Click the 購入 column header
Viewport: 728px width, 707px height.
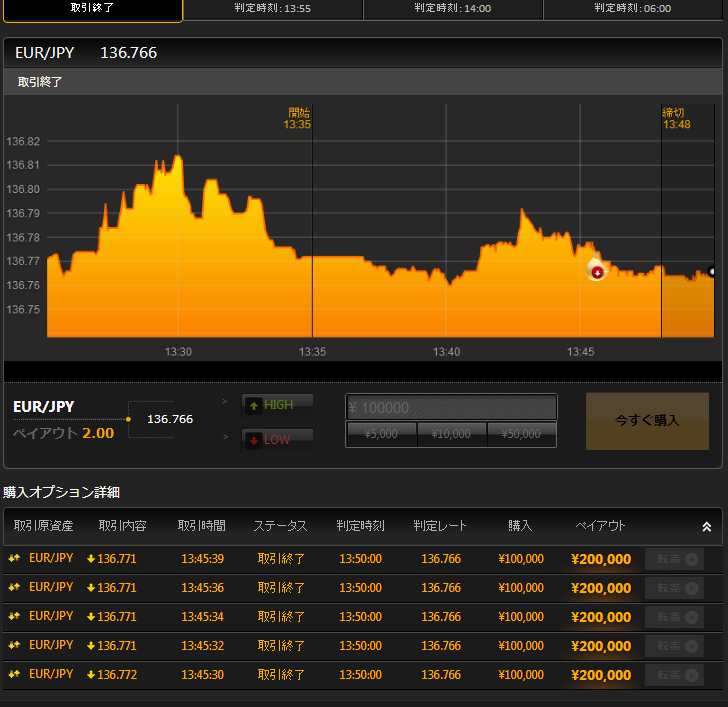pos(520,525)
